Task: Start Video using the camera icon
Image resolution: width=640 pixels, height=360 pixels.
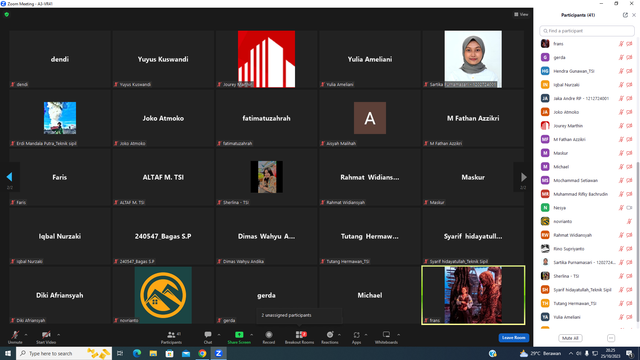Action: [46, 335]
